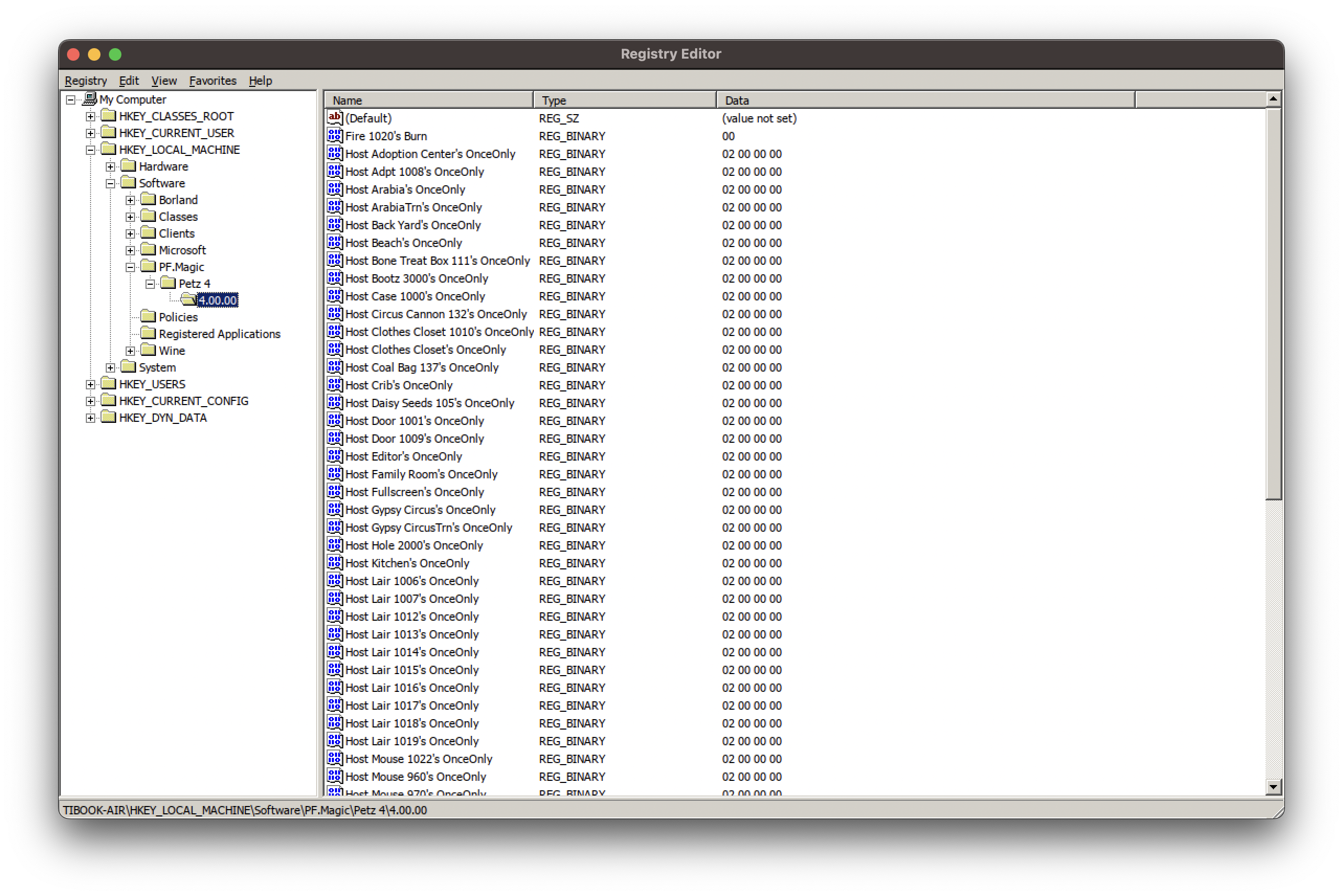Click the binary icon for Host Kitchen's OnceOnly
The width and height of the screenshot is (1343, 896).
pyautogui.click(x=335, y=563)
